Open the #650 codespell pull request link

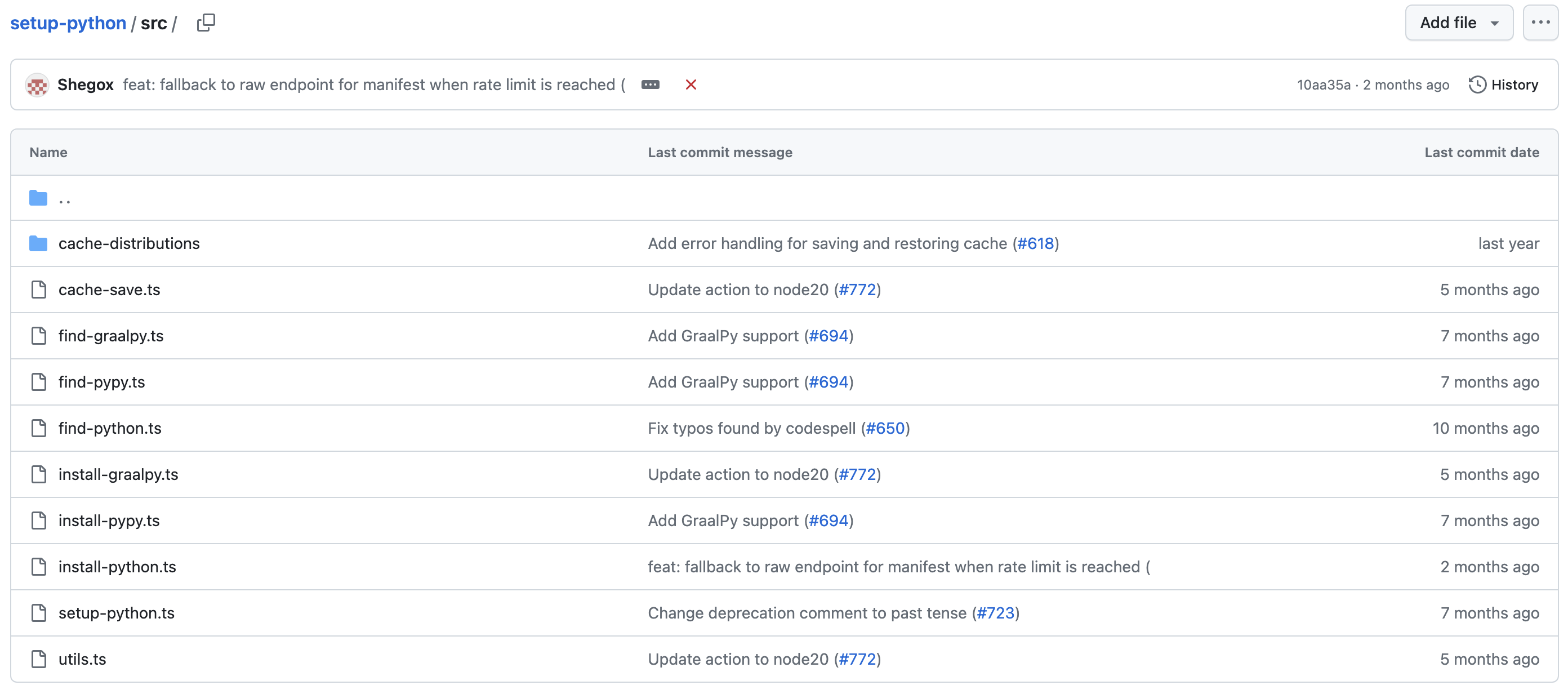[x=885, y=428]
